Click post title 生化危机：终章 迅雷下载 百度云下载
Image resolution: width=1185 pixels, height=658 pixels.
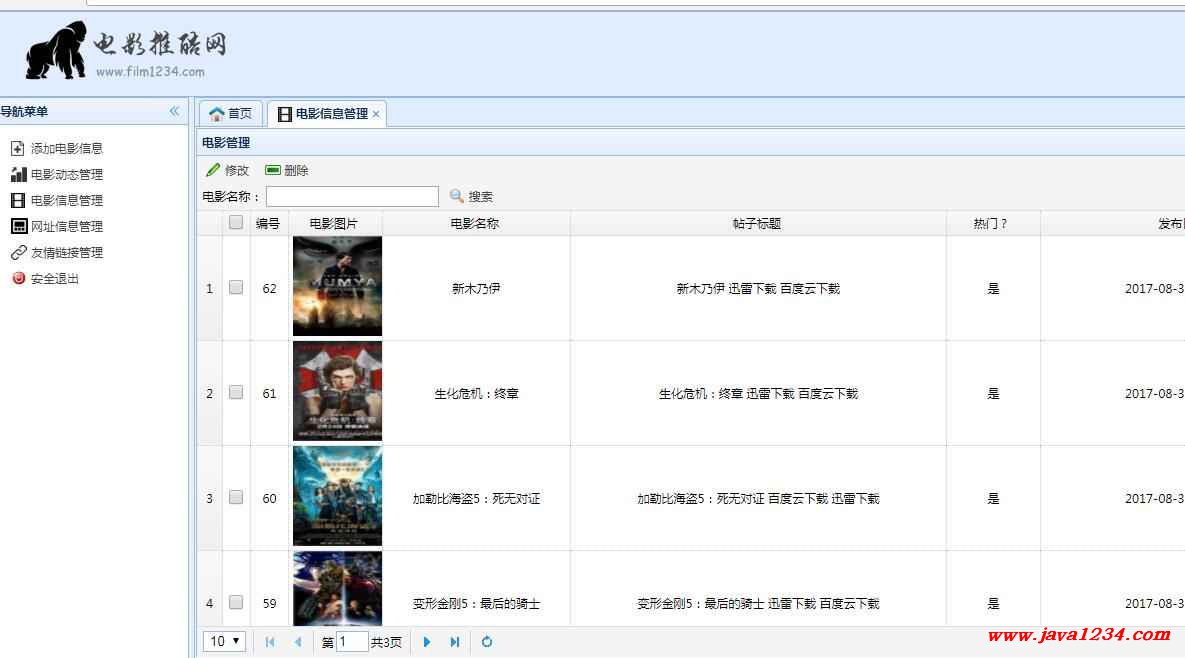[x=758, y=394]
